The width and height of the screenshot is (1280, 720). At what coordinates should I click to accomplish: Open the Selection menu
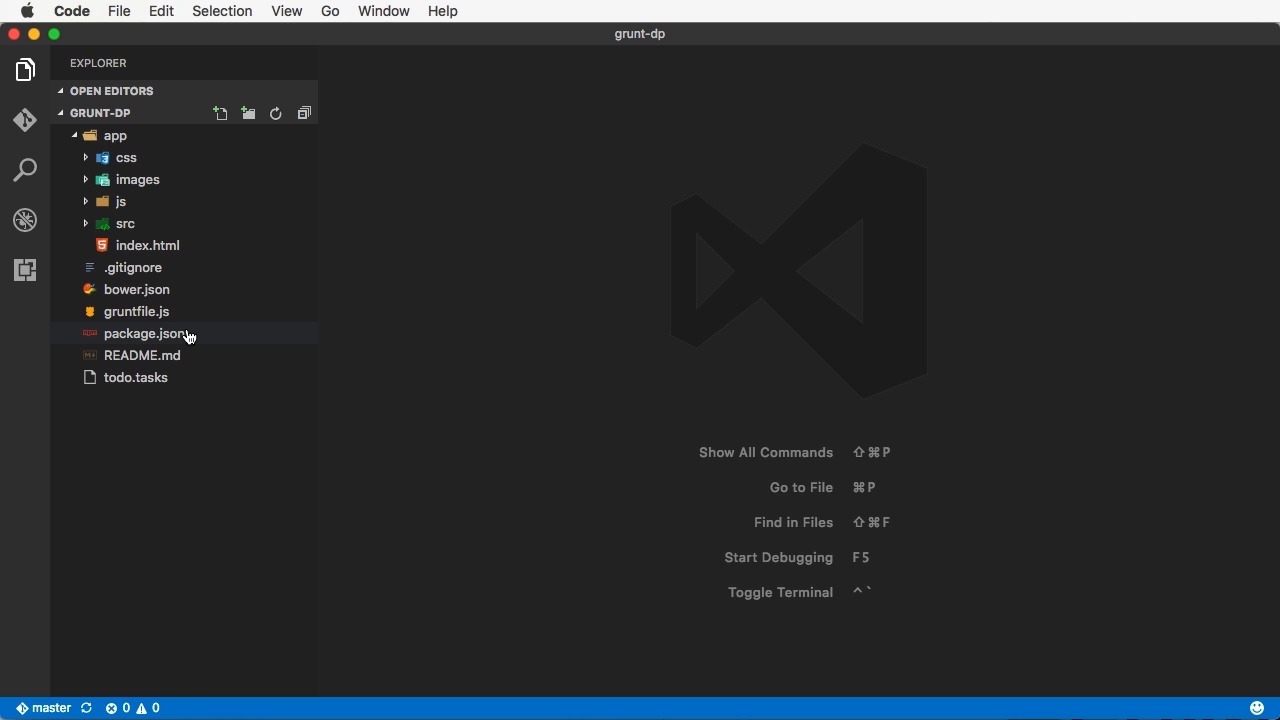click(222, 11)
